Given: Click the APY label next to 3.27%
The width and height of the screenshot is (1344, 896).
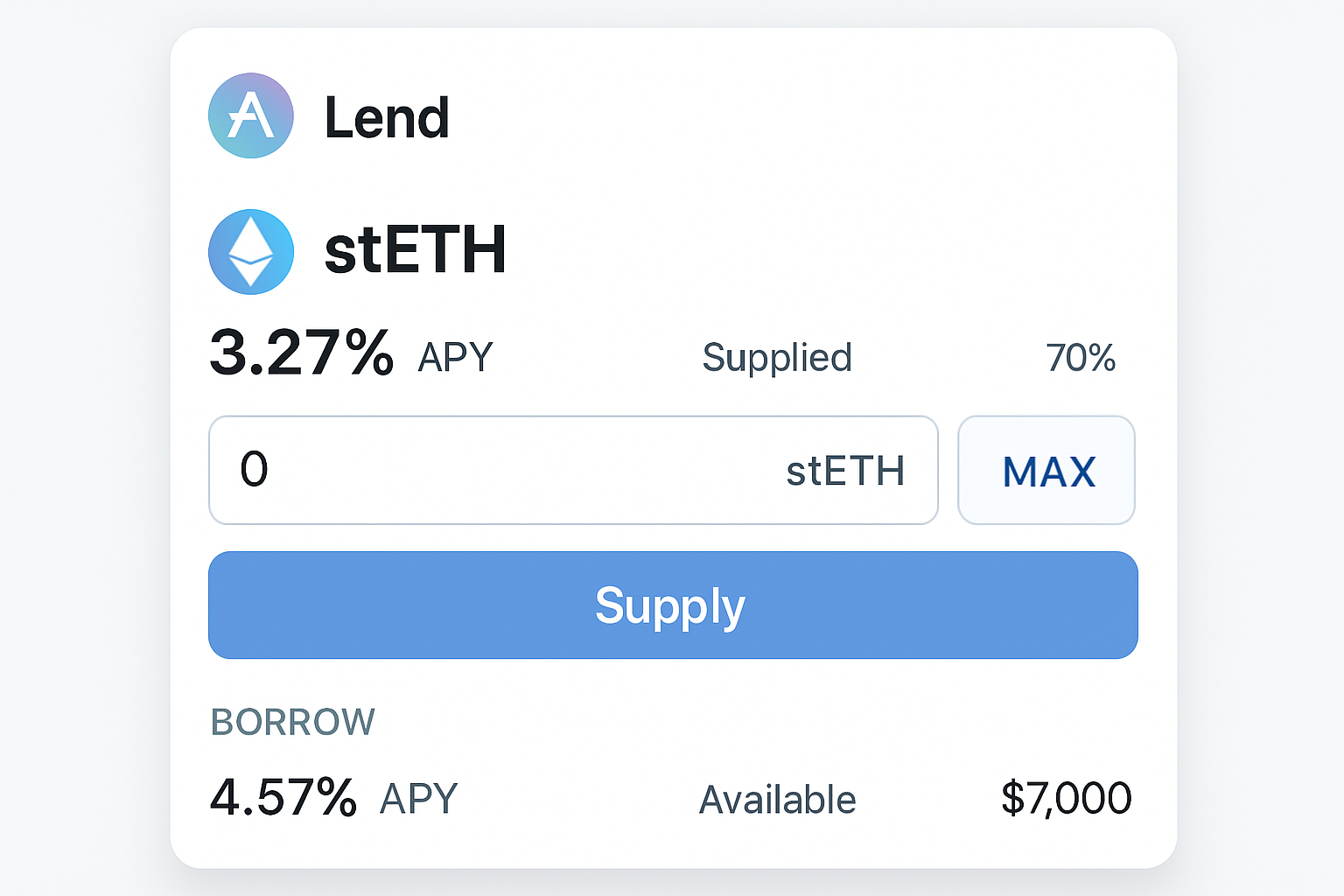Looking at the screenshot, I should pyautogui.click(x=454, y=356).
